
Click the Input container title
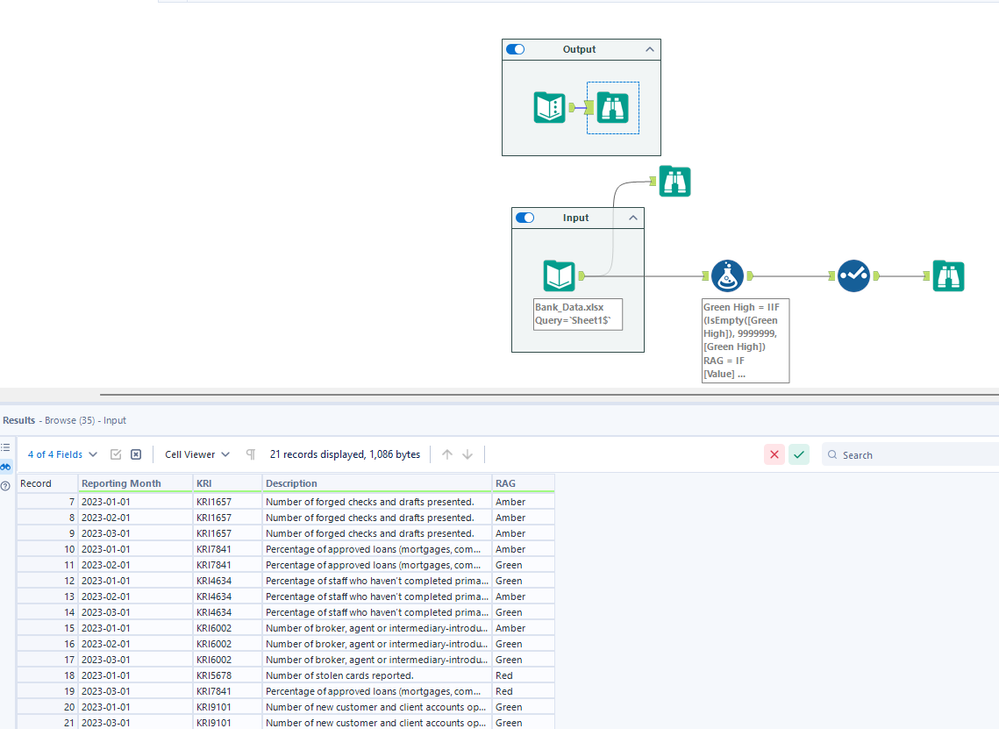point(576,217)
